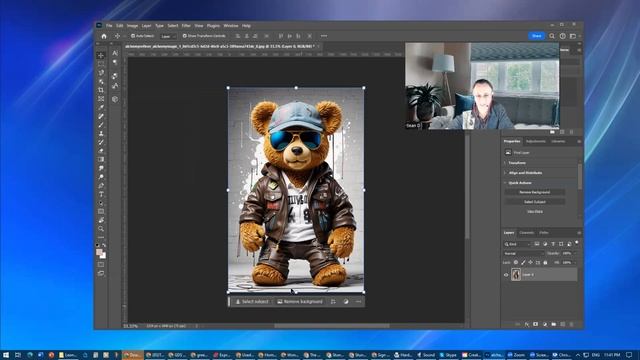Toggle the Auto-Select checkbox
Screen dimensions: 640x360
[133, 36]
